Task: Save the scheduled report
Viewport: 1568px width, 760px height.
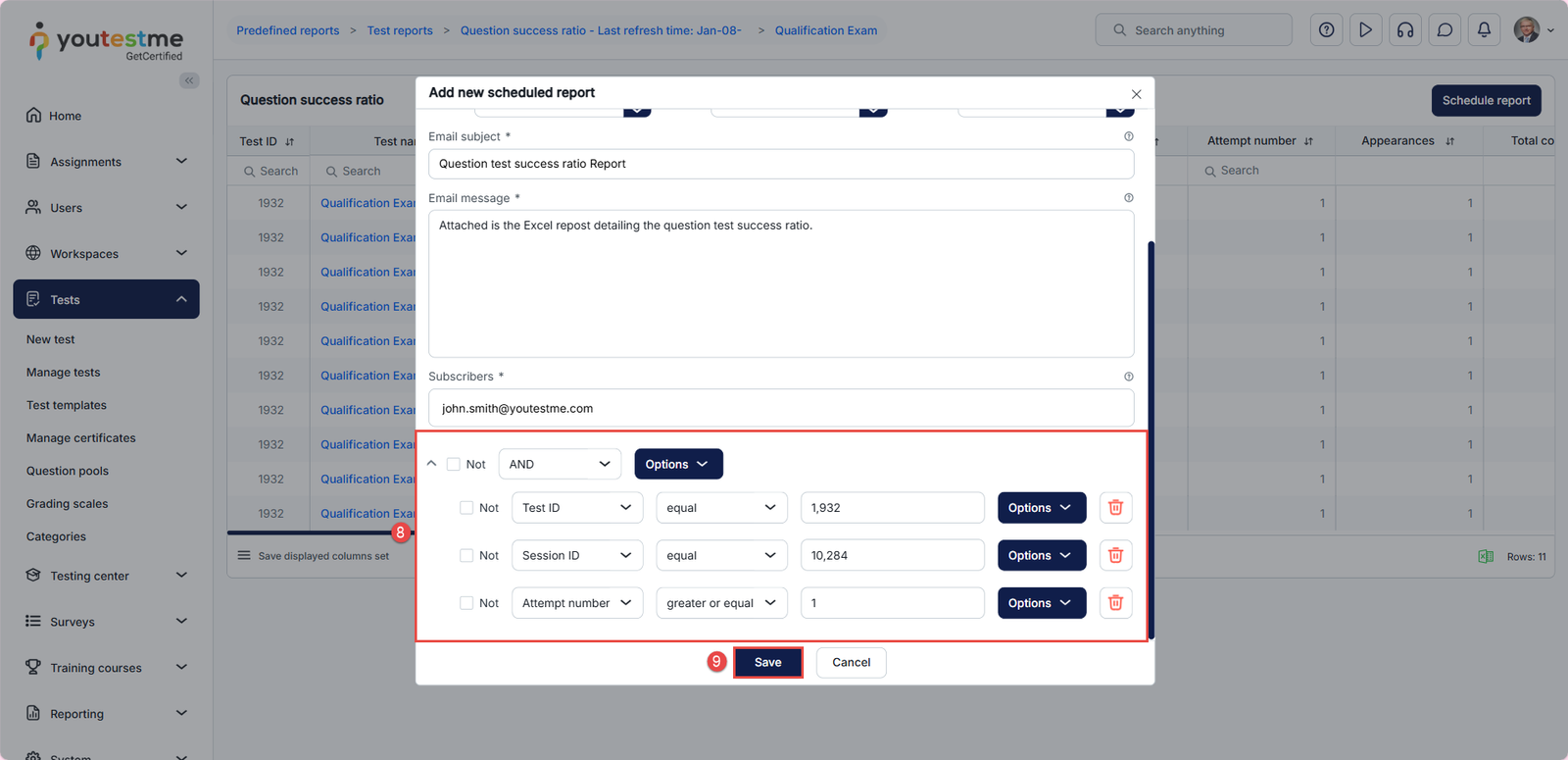Action: 768,662
